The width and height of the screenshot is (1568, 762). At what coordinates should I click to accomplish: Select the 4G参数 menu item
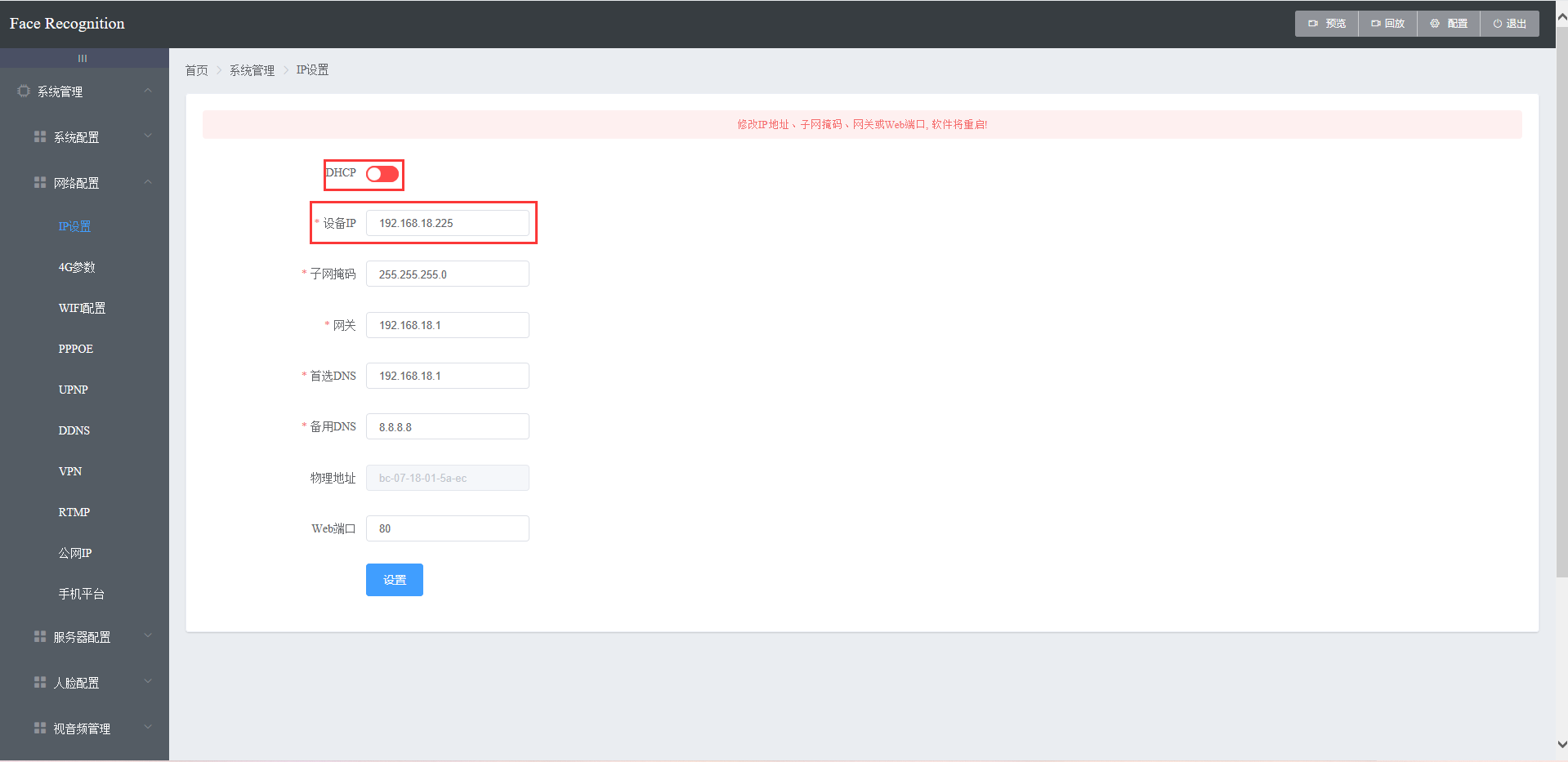click(77, 267)
